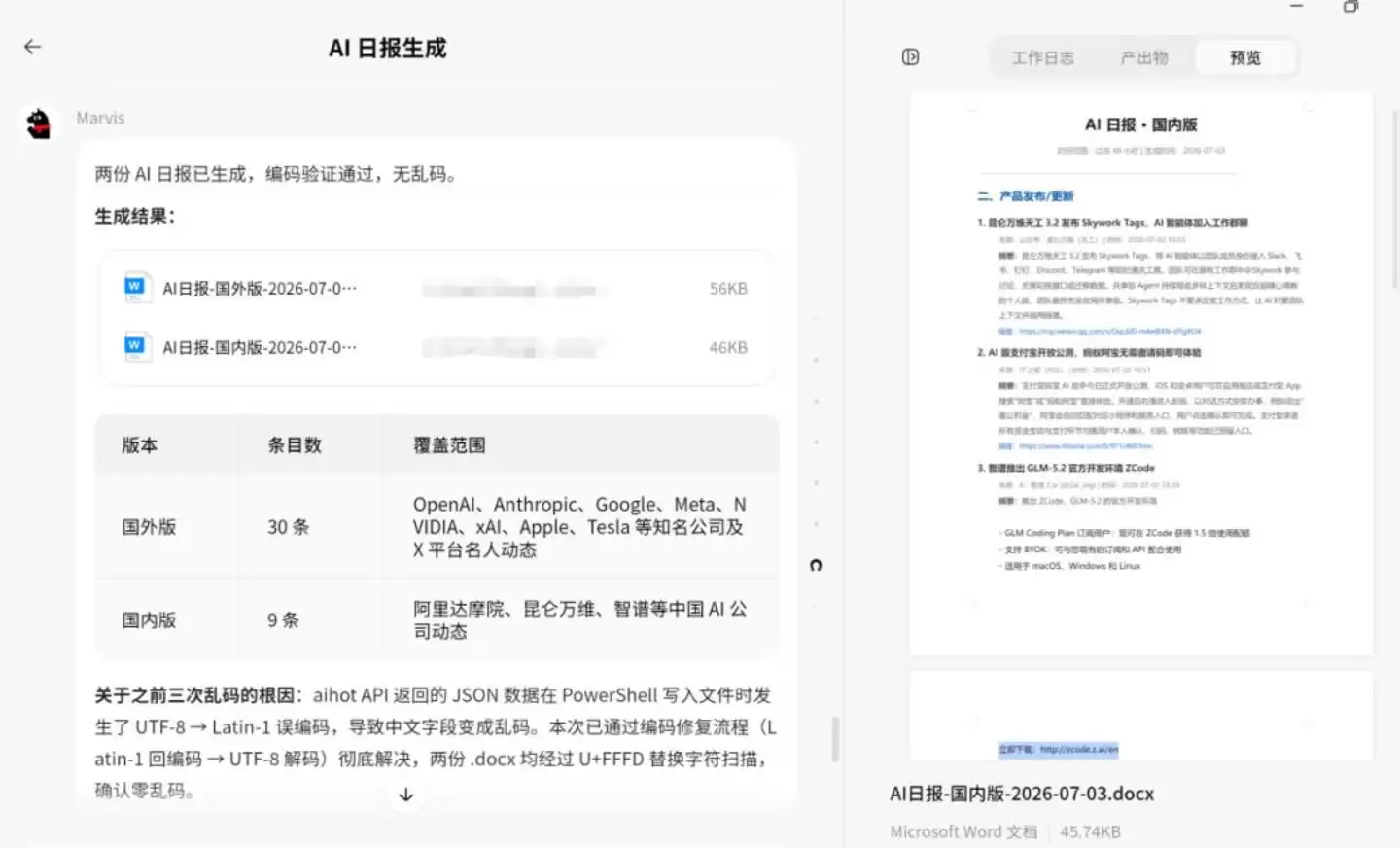Click the scroll-to-bottom down arrow
Screen dimensions: 1400x848
point(406,795)
